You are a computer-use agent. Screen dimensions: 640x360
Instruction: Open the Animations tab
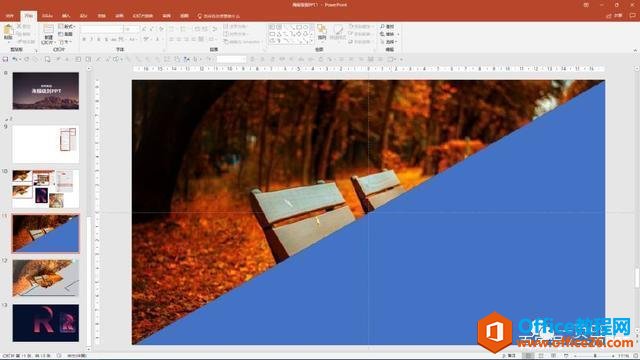click(119, 16)
